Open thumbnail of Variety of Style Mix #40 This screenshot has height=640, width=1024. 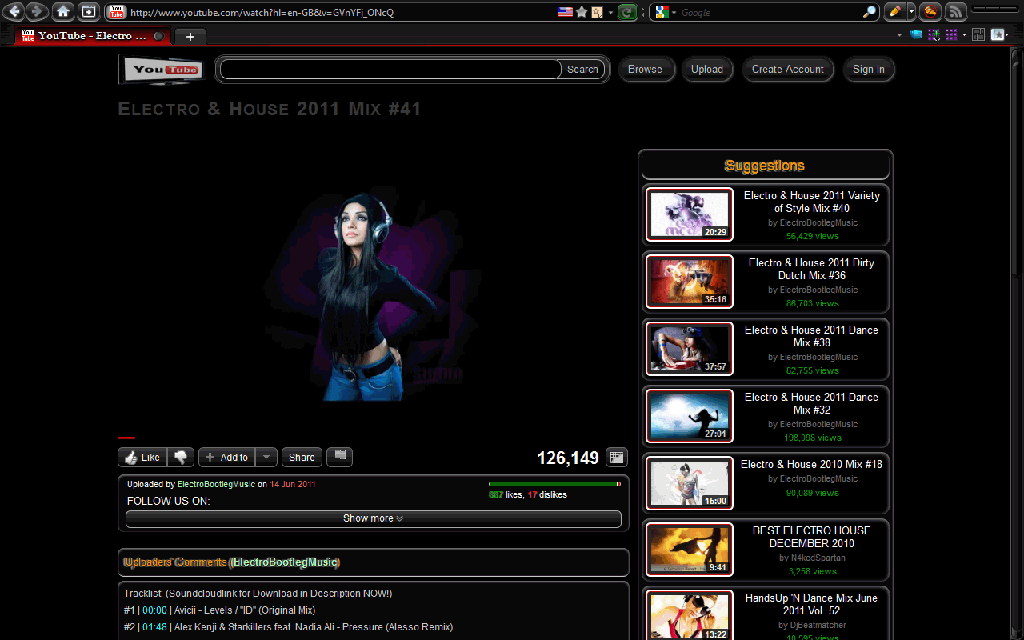point(690,214)
